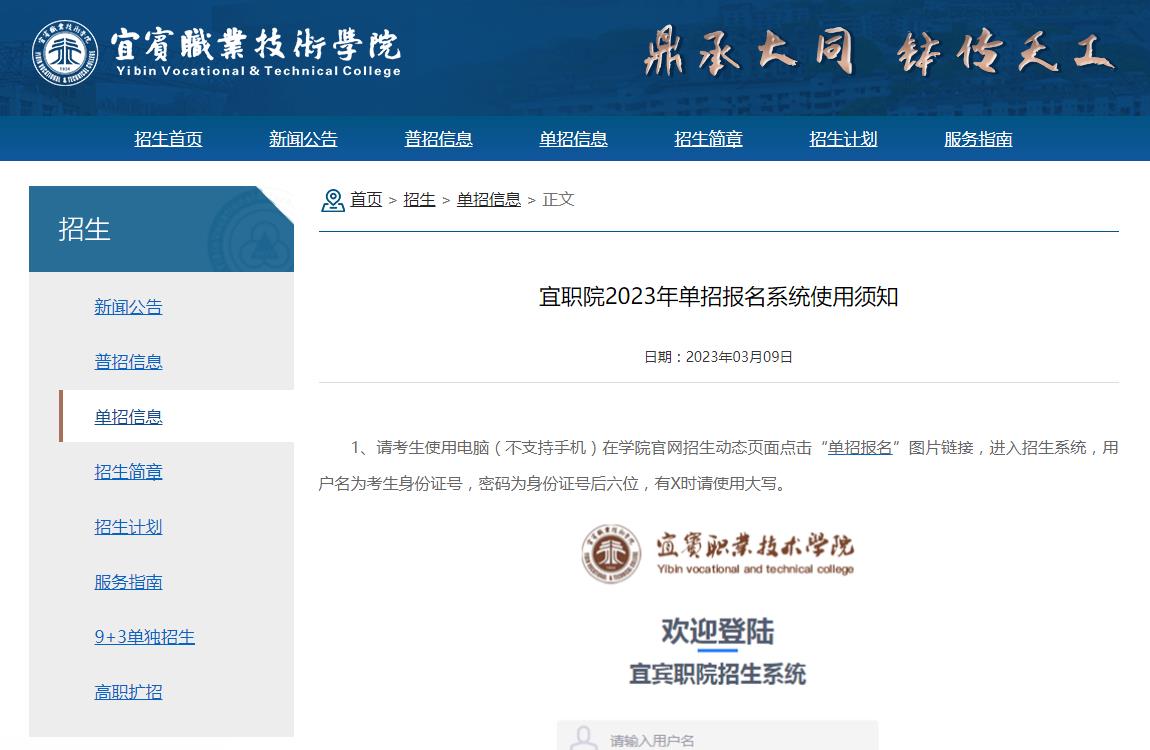Viewport: 1150px width, 750px height.
Task: Select 招生简章 in the left sidebar
Action: 128,471
